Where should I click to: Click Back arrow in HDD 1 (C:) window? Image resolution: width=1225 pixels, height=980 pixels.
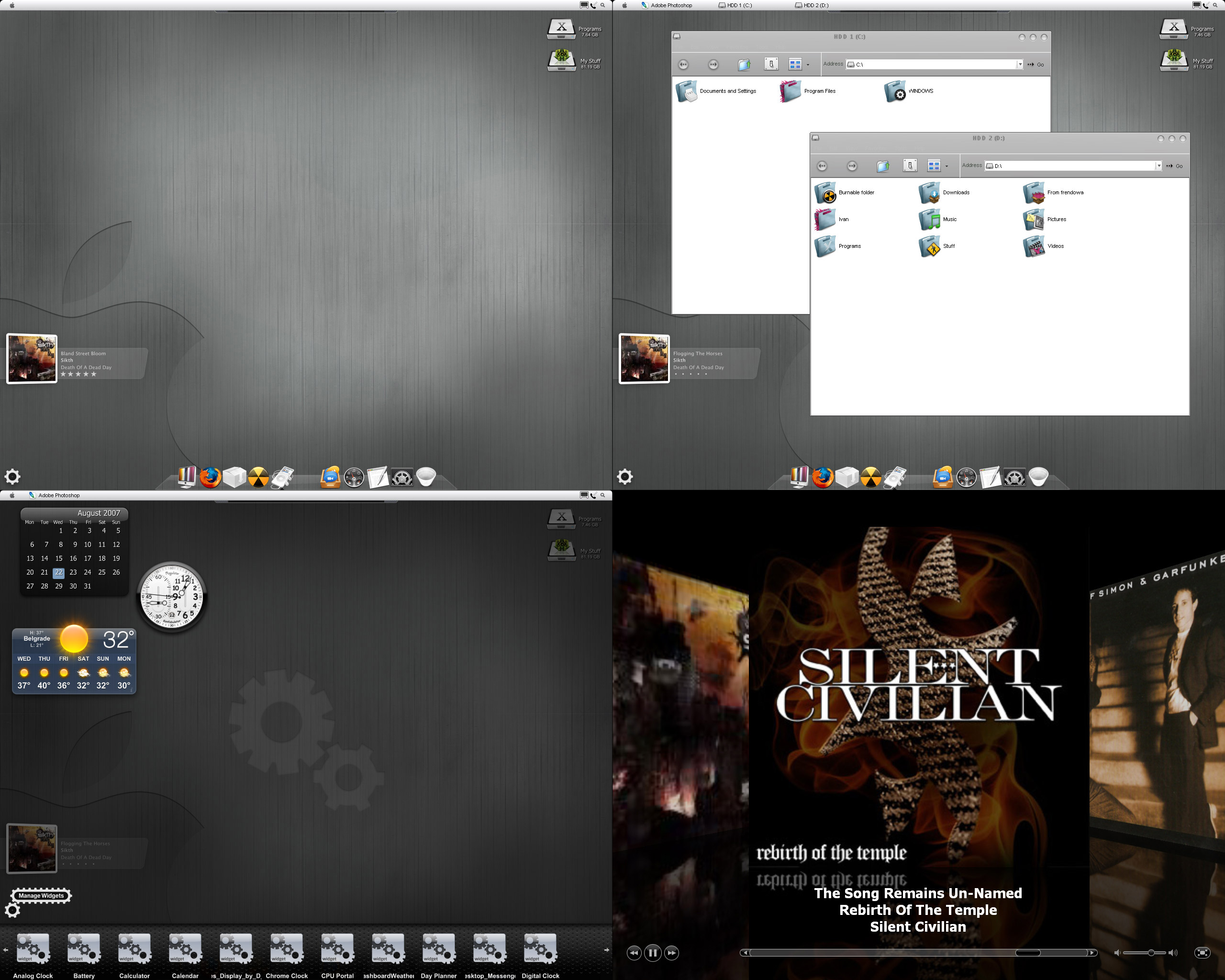pos(683,65)
